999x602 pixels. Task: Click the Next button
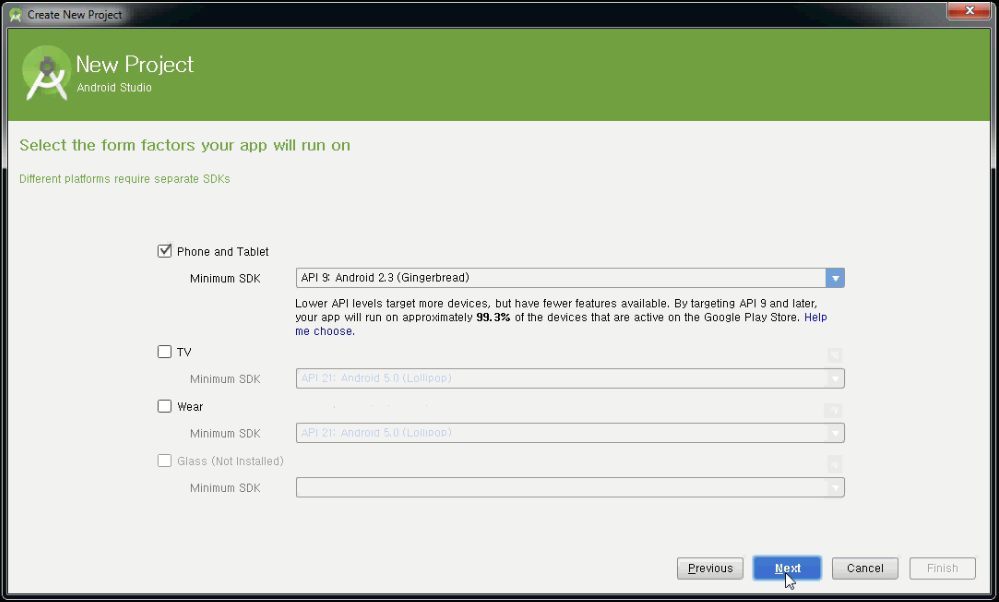click(788, 568)
